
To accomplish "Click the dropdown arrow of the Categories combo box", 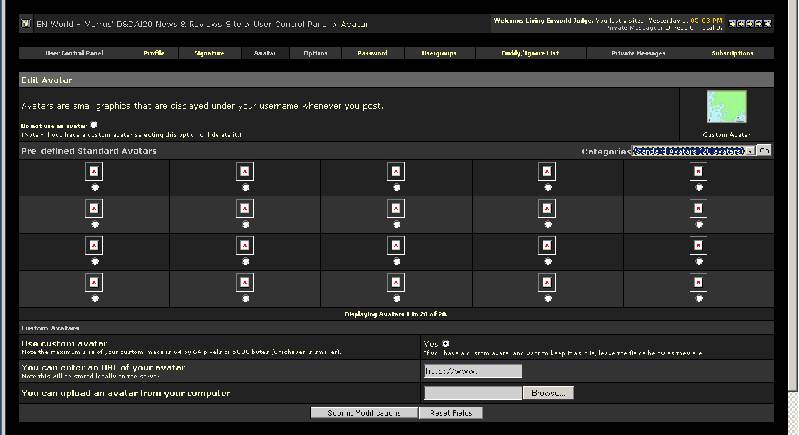I will point(751,151).
